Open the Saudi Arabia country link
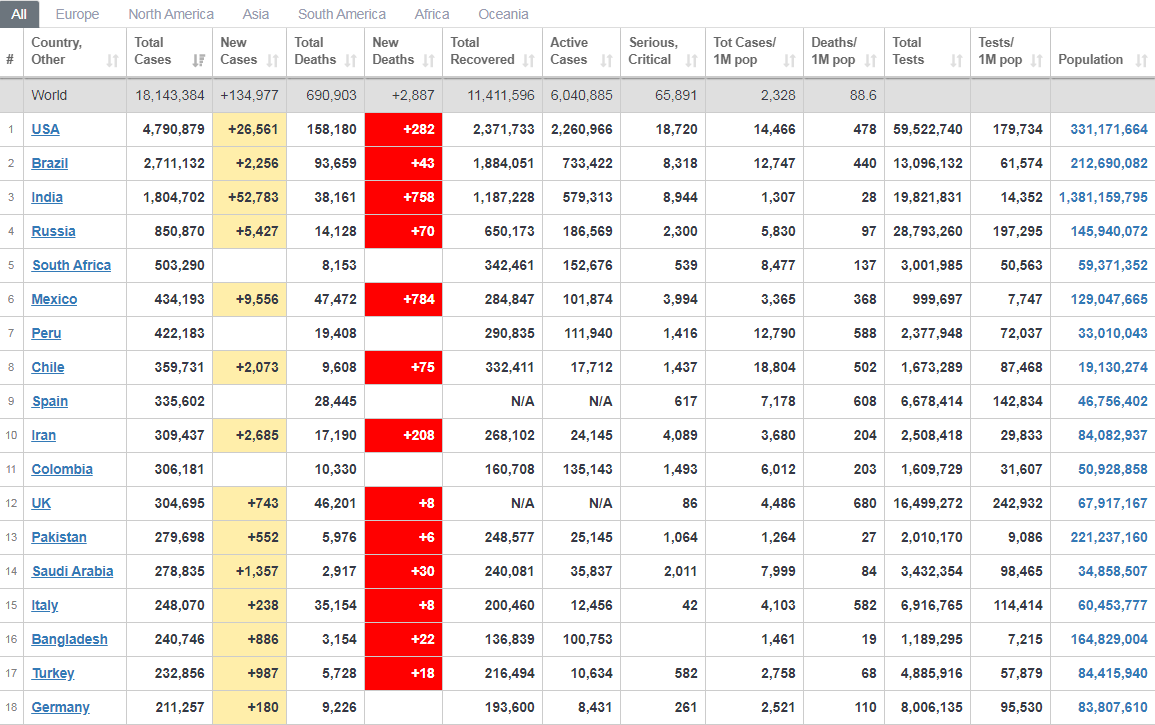This screenshot has width=1155, height=725. (x=72, y=571)
